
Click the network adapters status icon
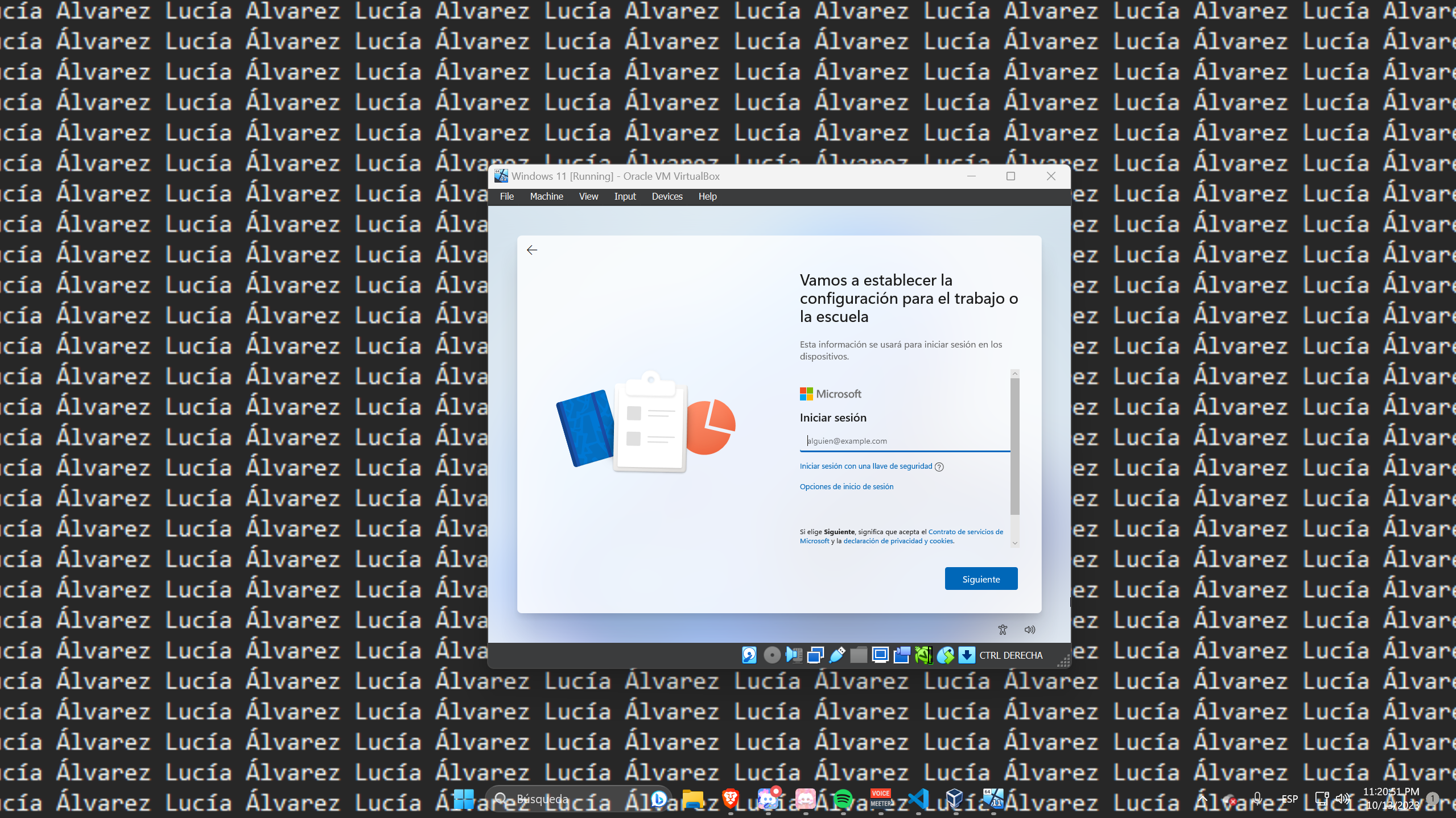click(x=815, y=655)
